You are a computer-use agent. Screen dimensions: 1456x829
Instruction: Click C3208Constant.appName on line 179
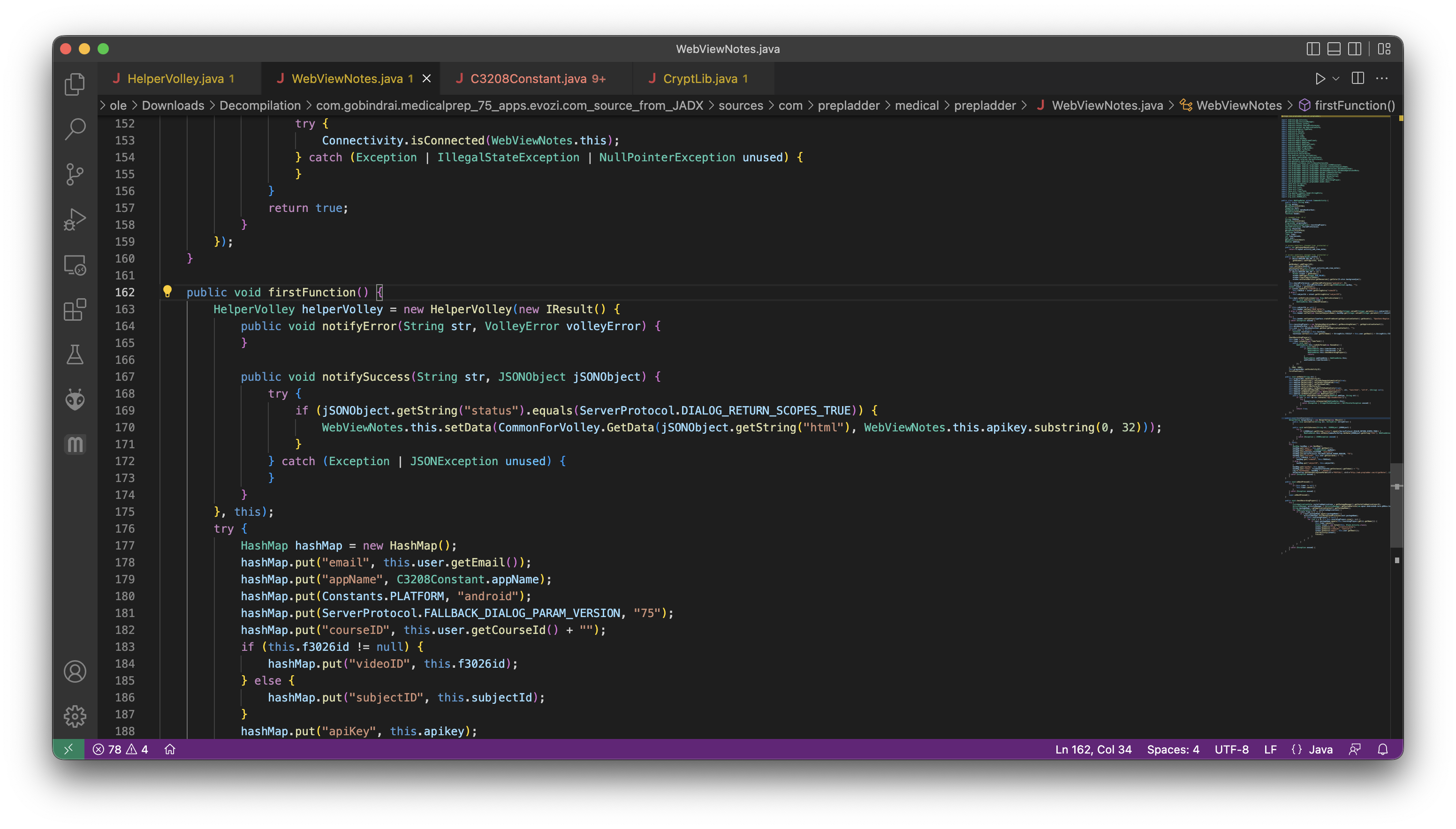point(468,579)
